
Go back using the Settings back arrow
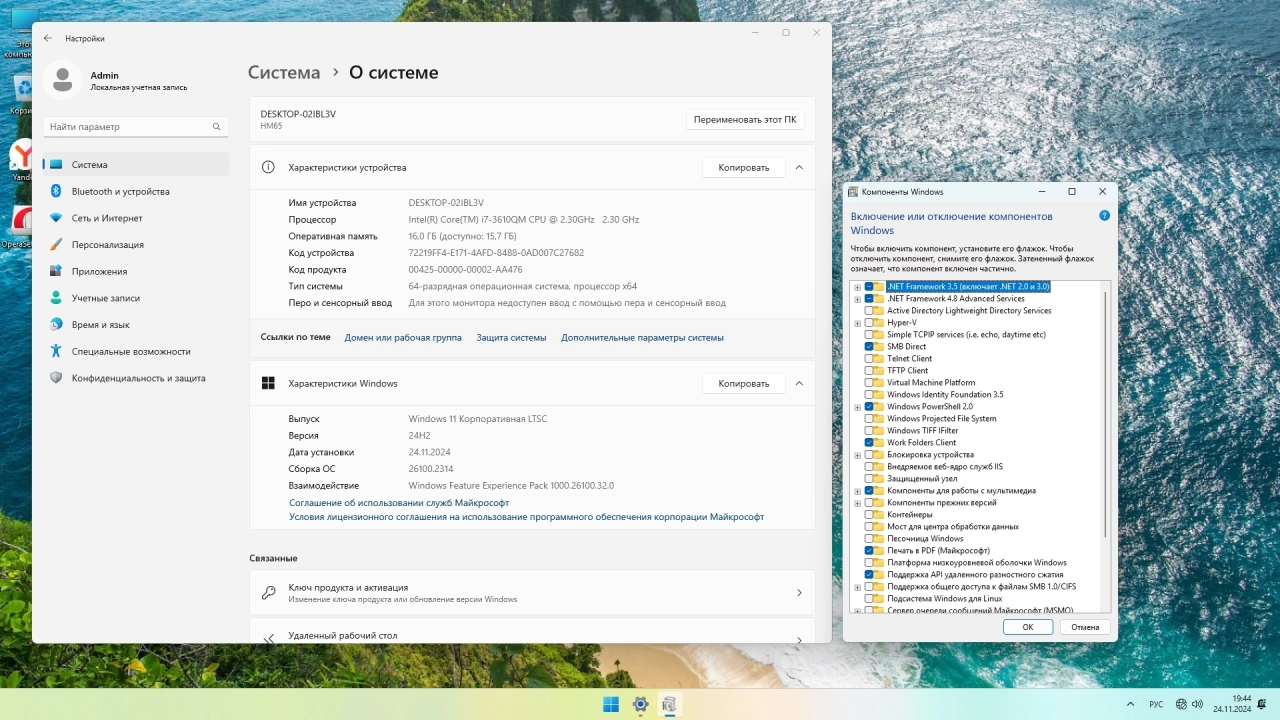[48, 38]
